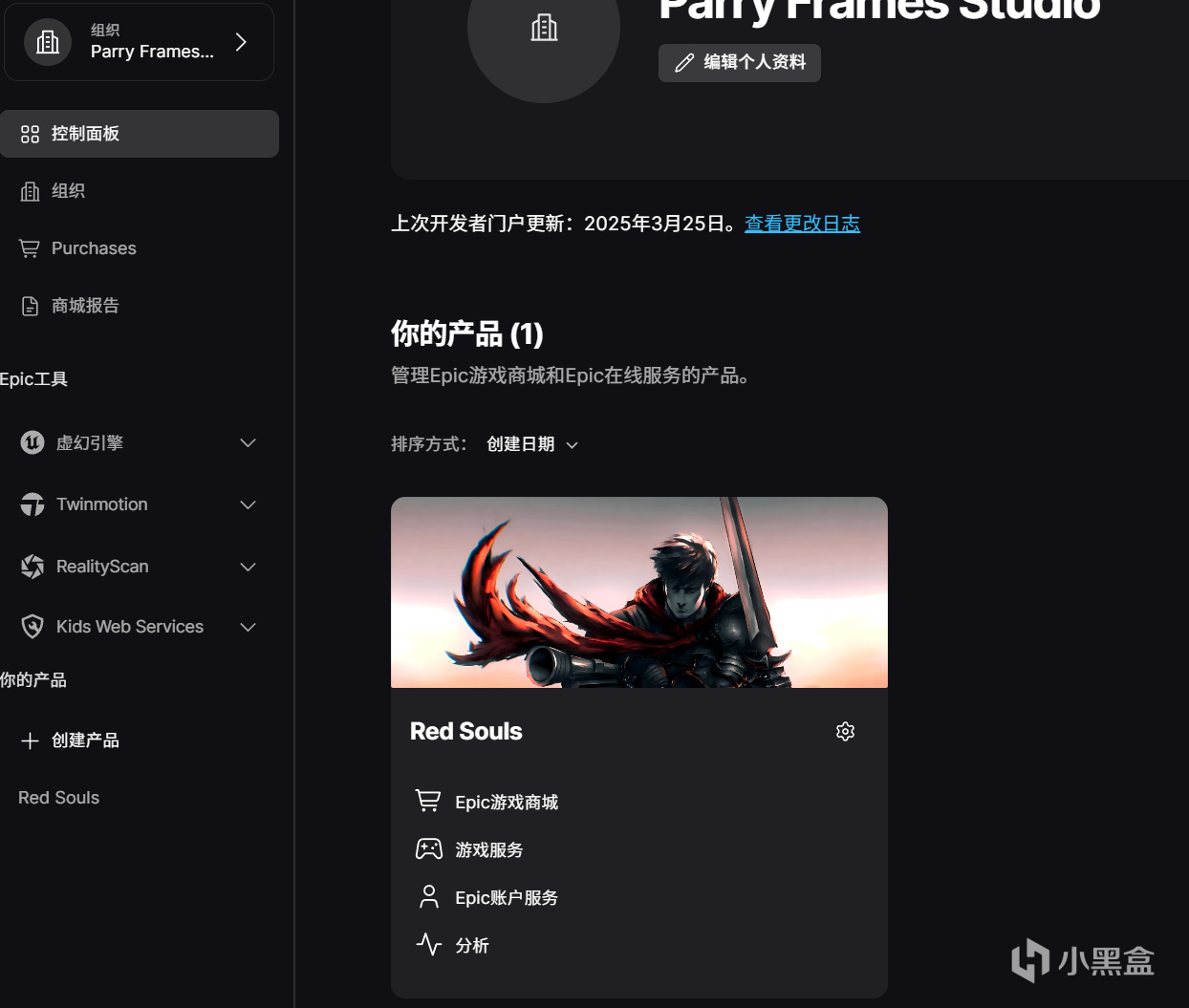Click the person icon beside Epic账户服务
The image size is (1189, 1008).
(429, 896)
